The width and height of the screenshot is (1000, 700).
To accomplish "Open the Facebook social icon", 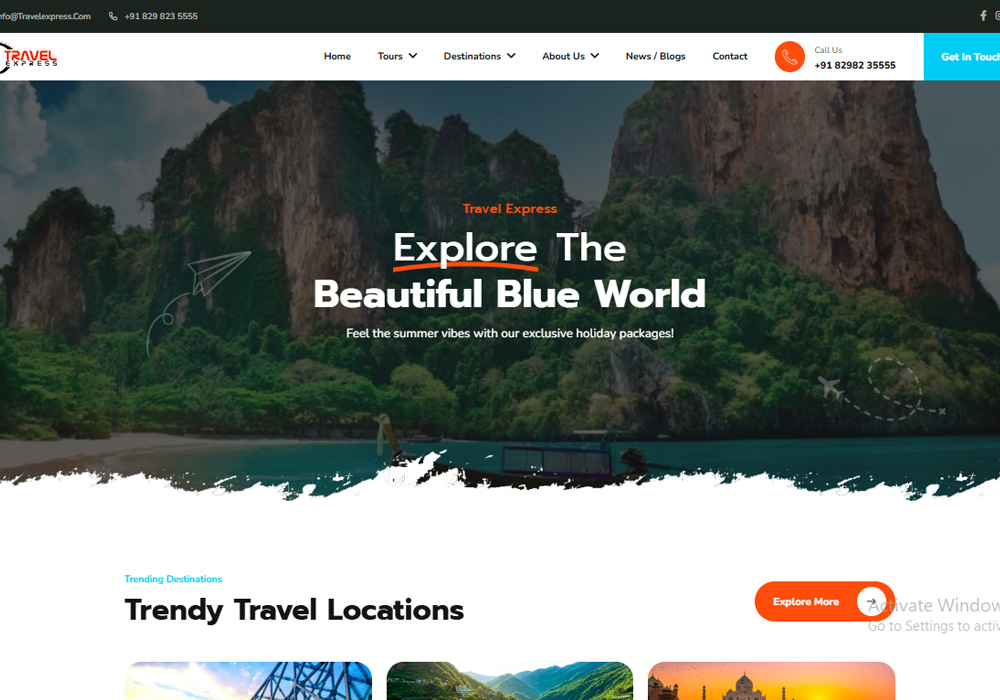I will pos(983,16).
